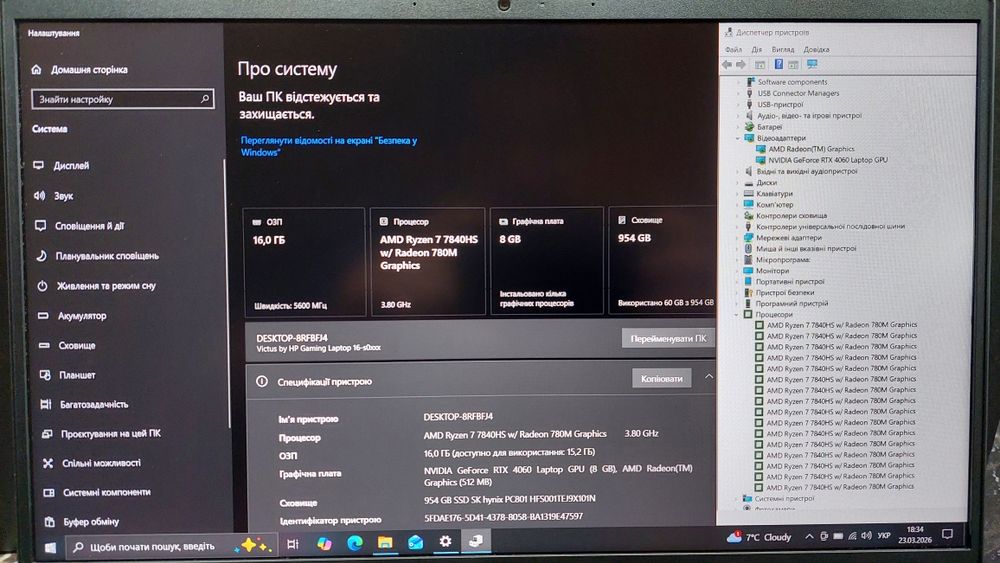Image resolution: width=1000 pixels, height=563 pixels.
Task: Expand the USB Connector Managers node
Action: (739, 94)
